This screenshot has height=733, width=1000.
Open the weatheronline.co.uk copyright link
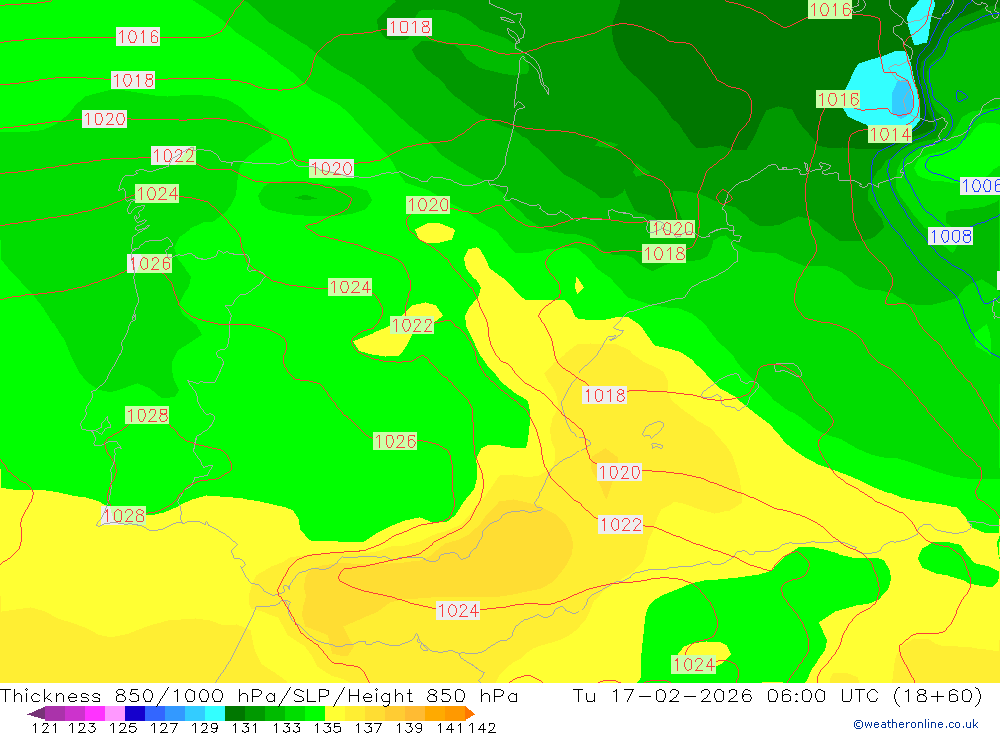(x=915, y=724)
